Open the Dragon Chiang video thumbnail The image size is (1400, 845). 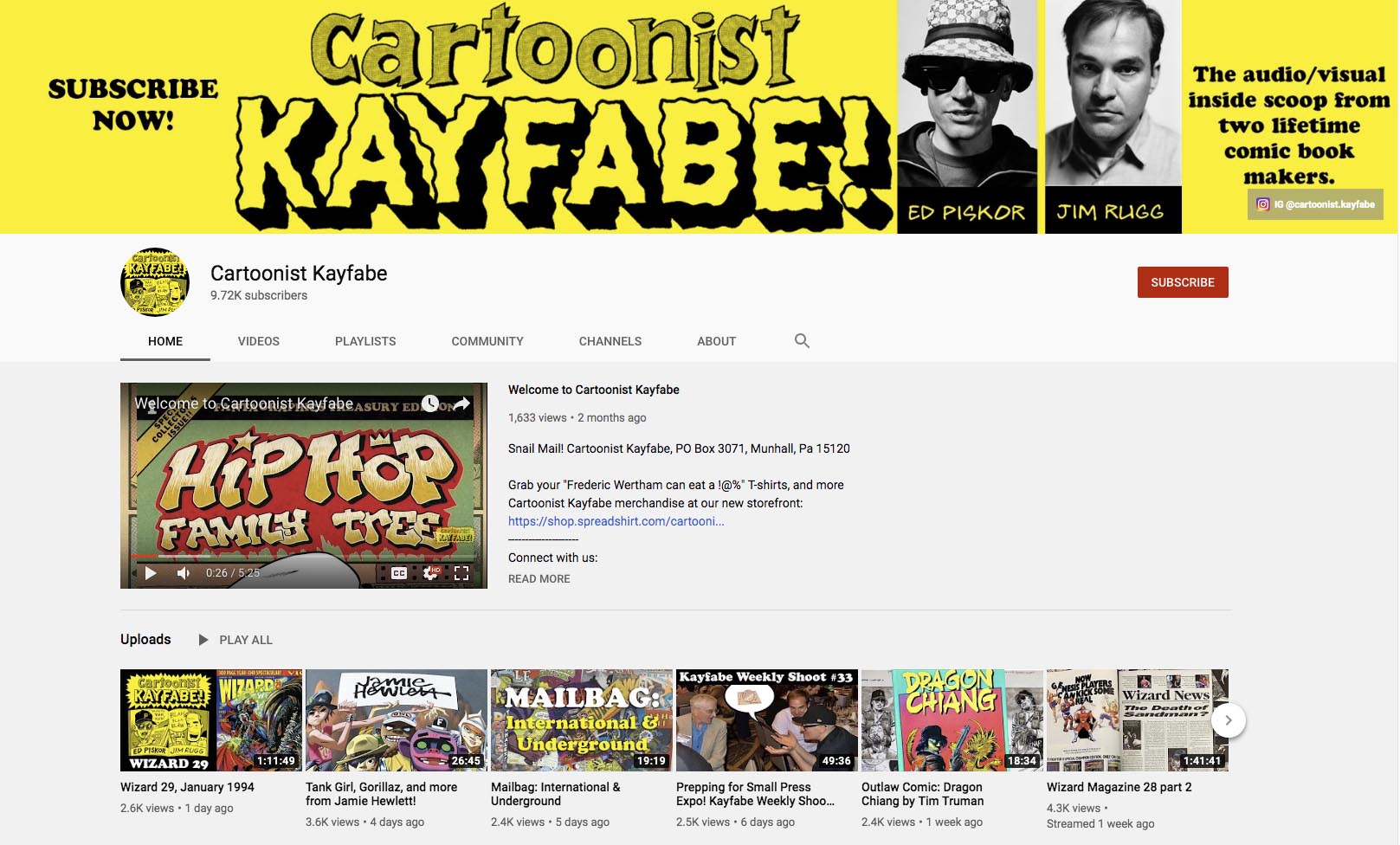coord(952,720)
